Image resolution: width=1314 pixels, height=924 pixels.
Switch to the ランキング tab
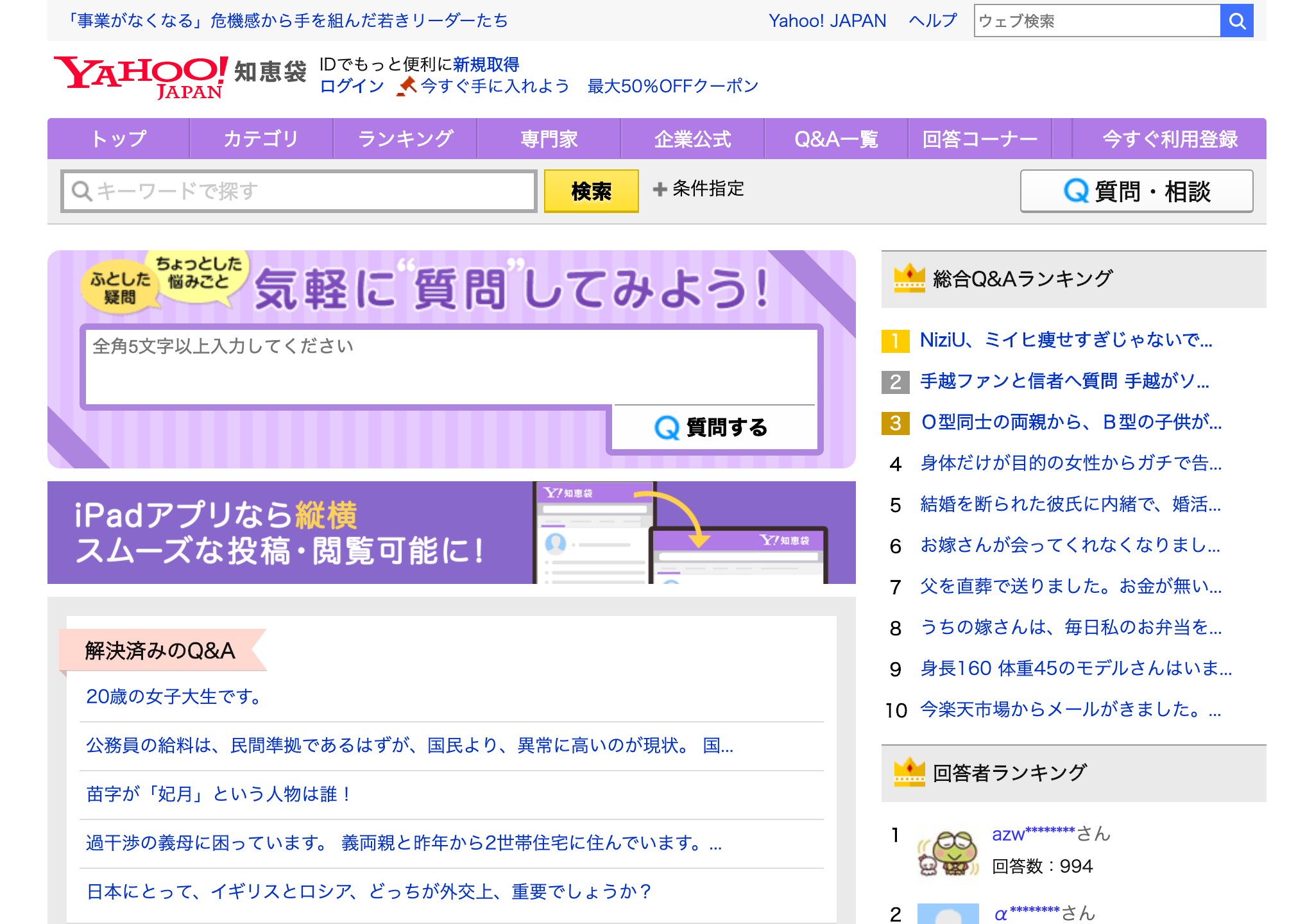(x=405, y=139)
